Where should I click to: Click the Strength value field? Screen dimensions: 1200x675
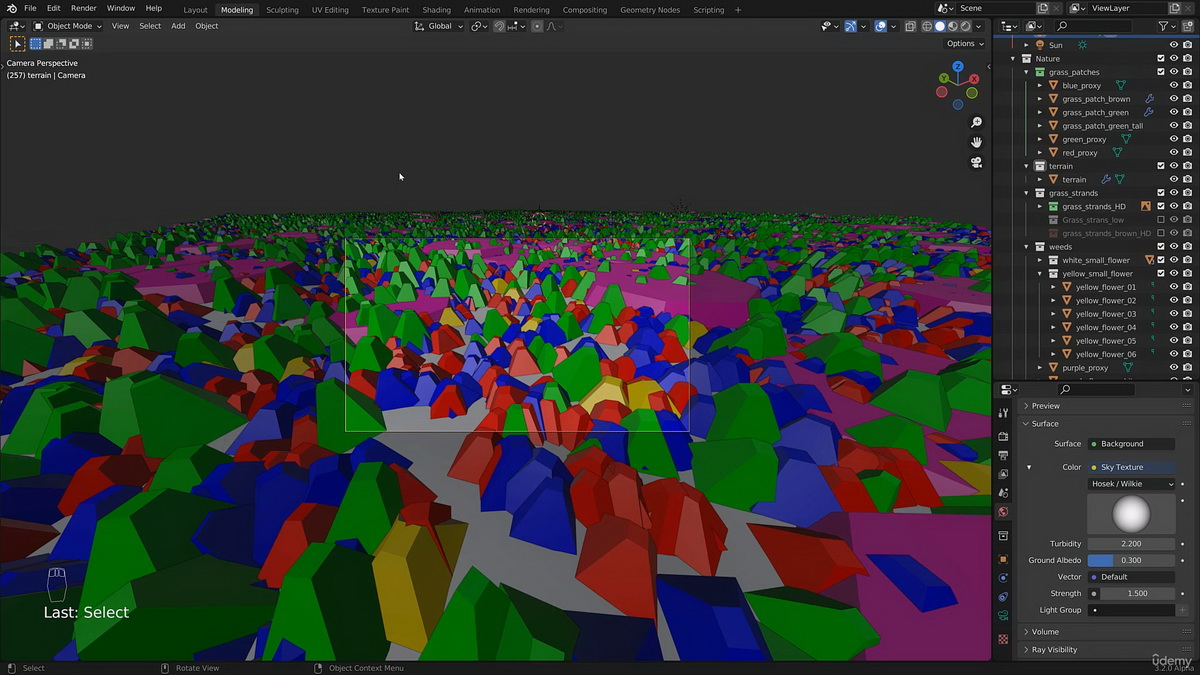coord(1137,593)
